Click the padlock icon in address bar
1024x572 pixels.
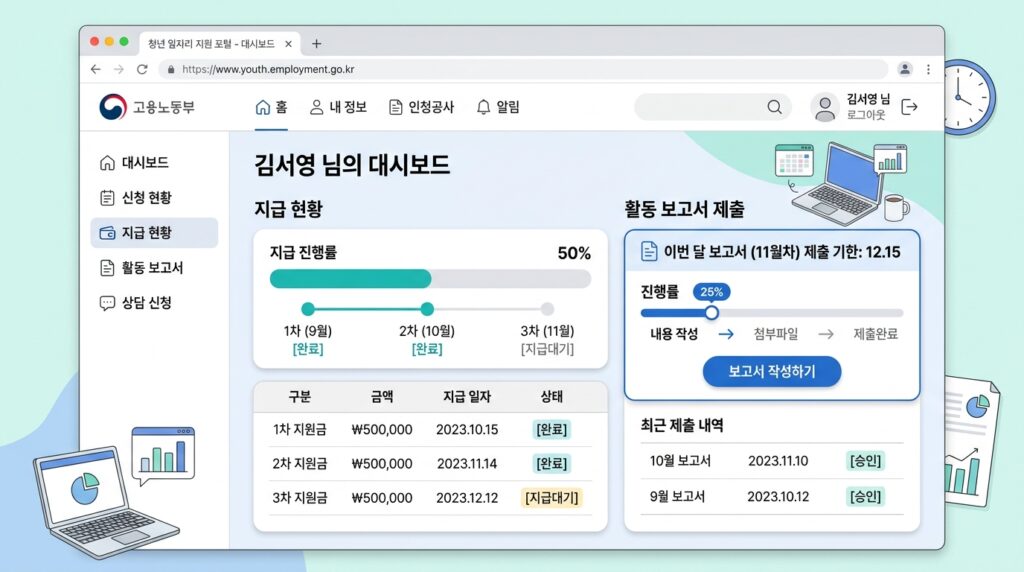point(171,69)
